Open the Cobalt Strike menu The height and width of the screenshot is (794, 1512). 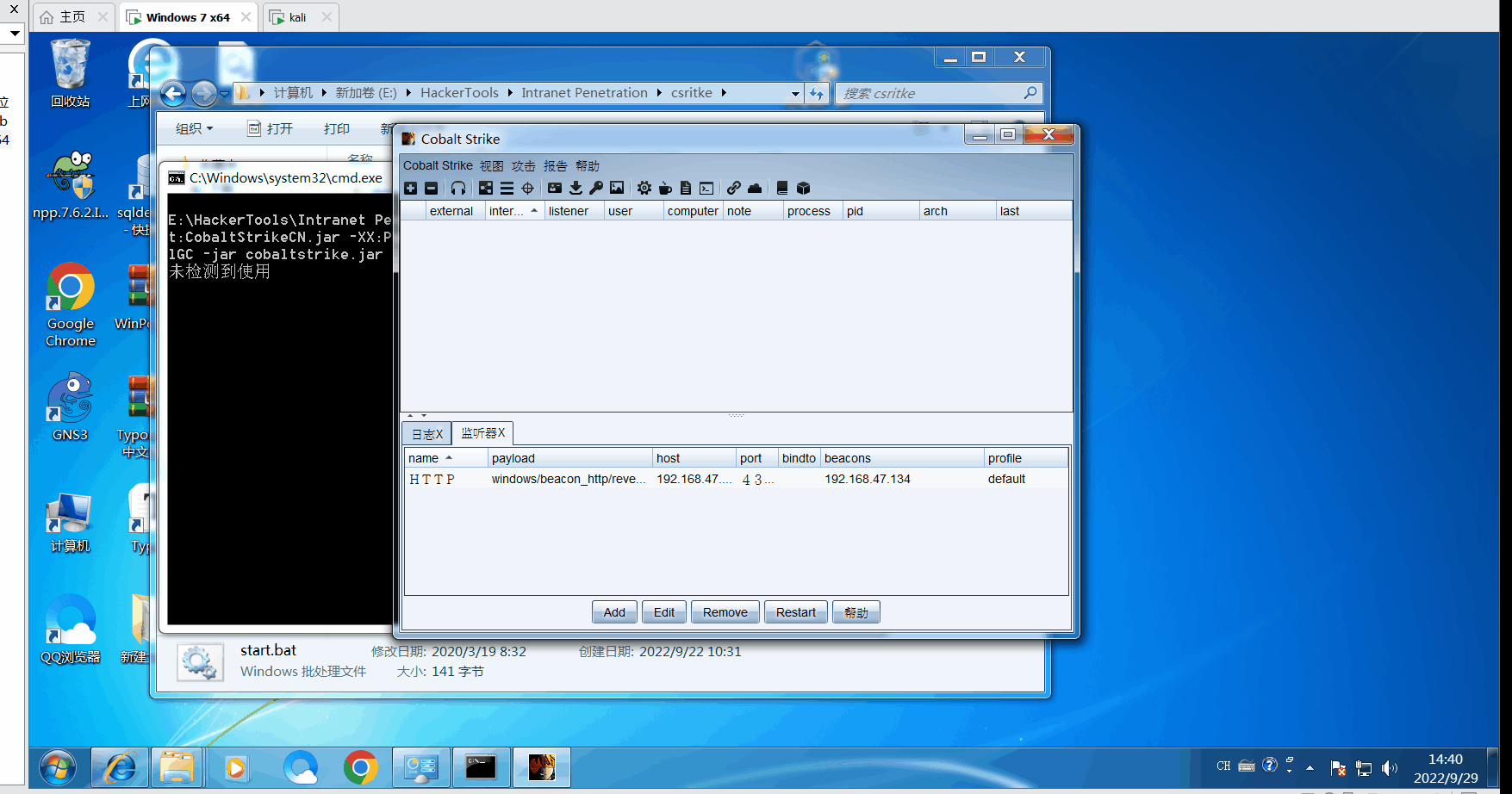(x=438, y=165)
